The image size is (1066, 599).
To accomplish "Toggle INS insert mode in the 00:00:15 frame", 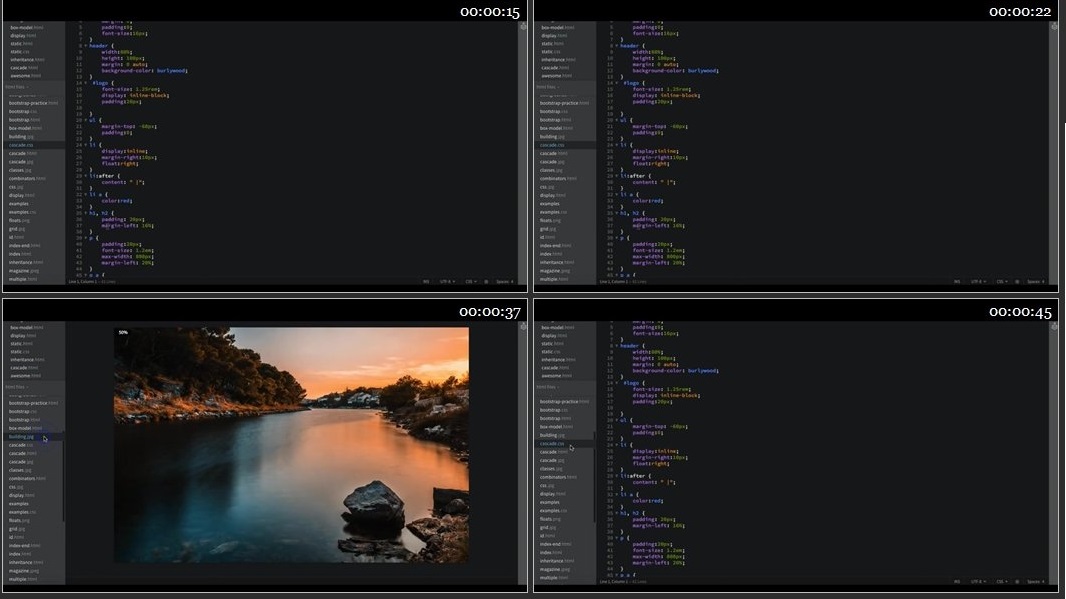I will tap(426, 281).
